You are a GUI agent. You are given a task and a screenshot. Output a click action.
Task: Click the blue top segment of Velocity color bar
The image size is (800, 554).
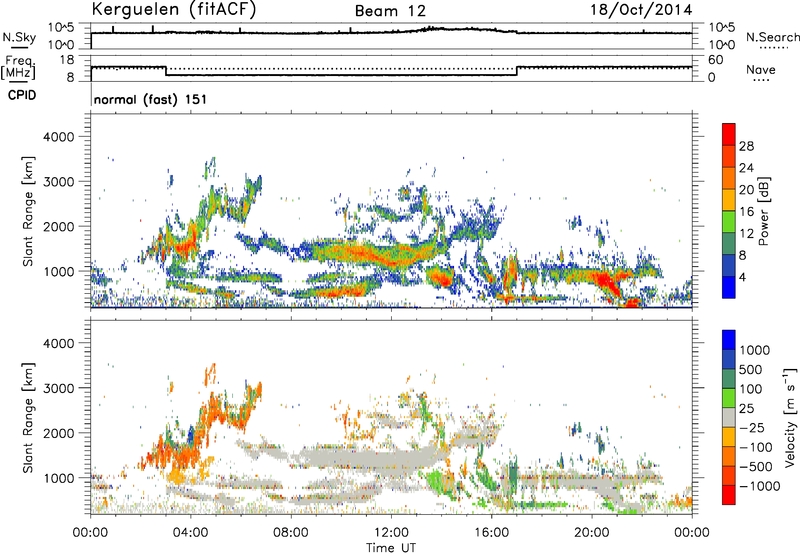(x=729, y=340)
